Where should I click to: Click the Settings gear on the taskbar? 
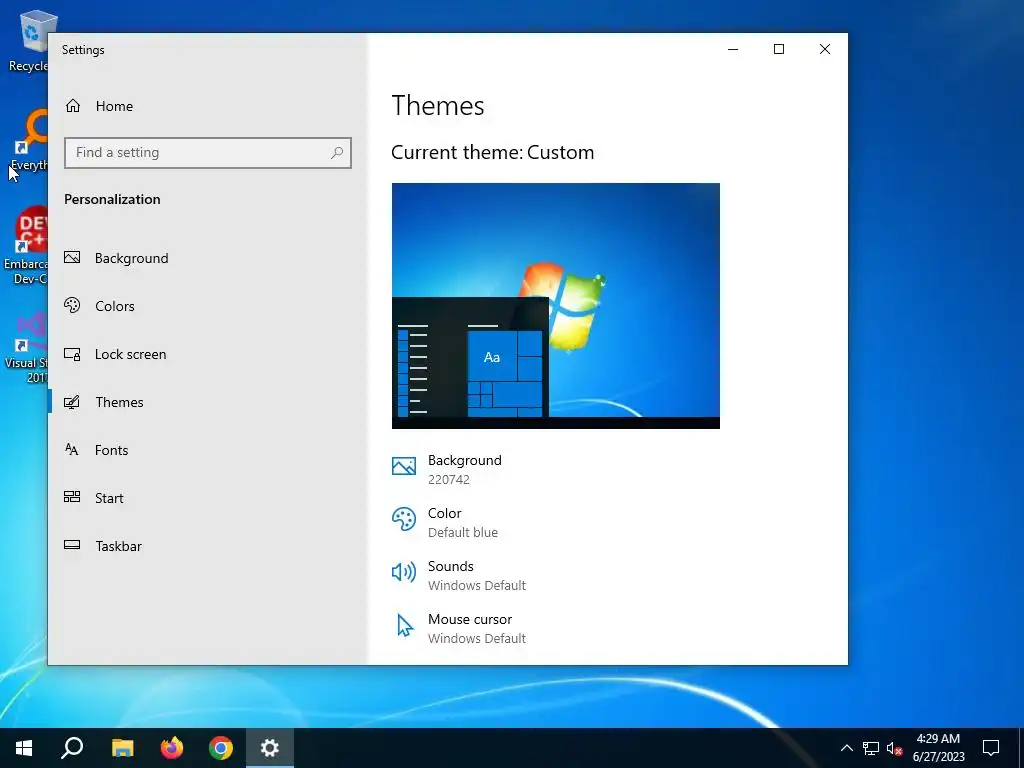coord(270,748)
